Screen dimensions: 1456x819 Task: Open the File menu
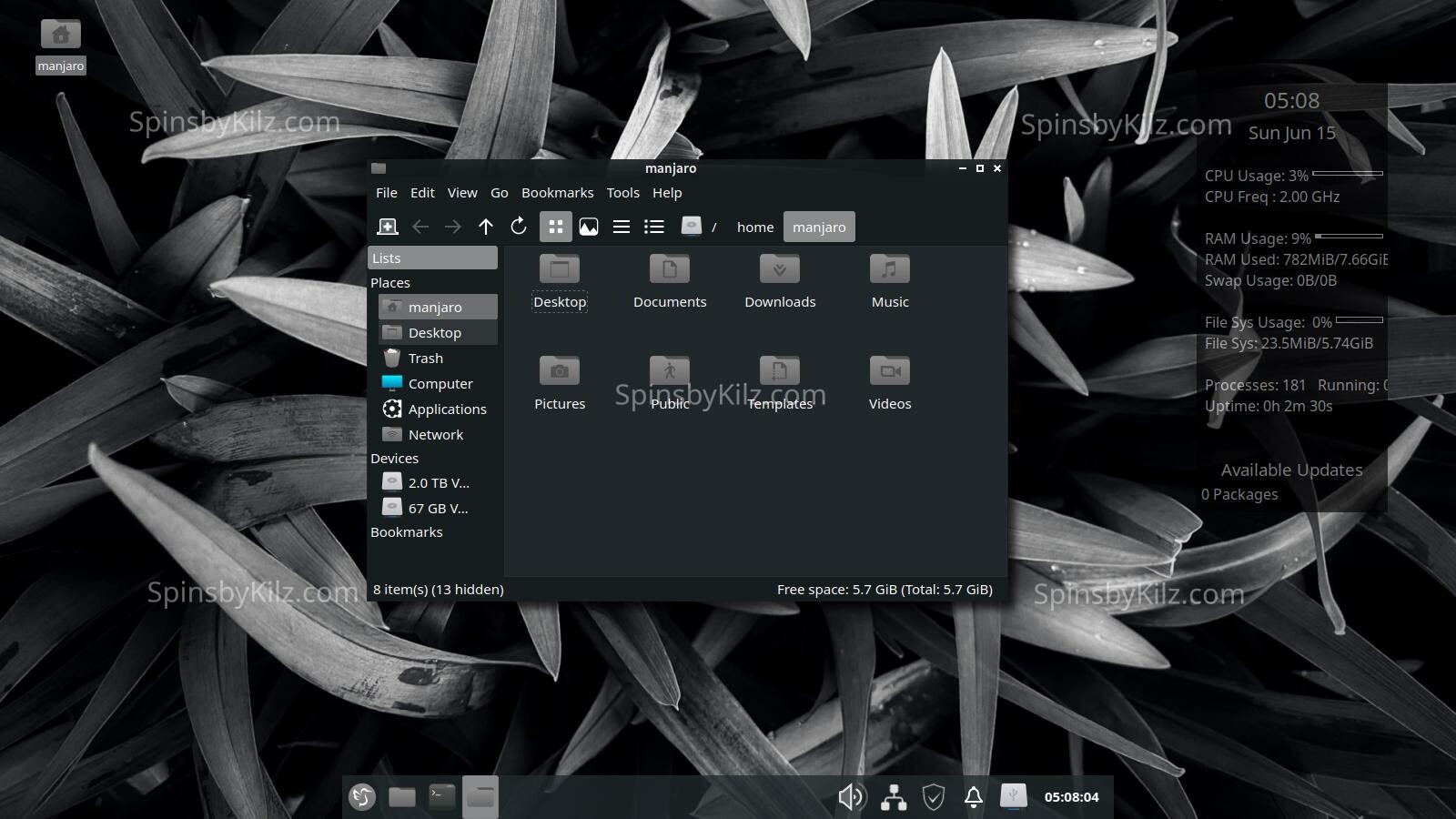click(387, 193)
